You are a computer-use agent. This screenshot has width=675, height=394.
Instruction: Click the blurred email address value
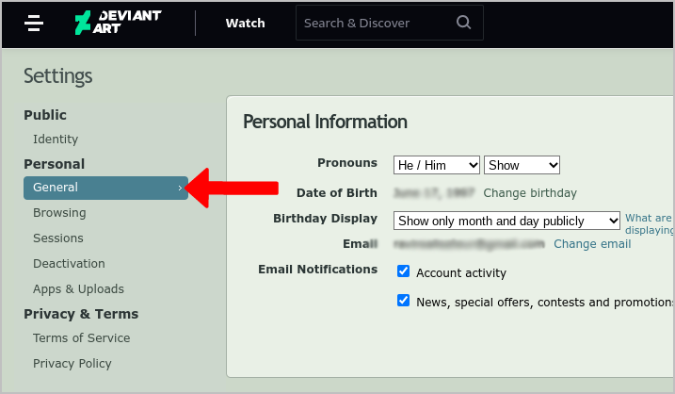click(x=469, y=244)
